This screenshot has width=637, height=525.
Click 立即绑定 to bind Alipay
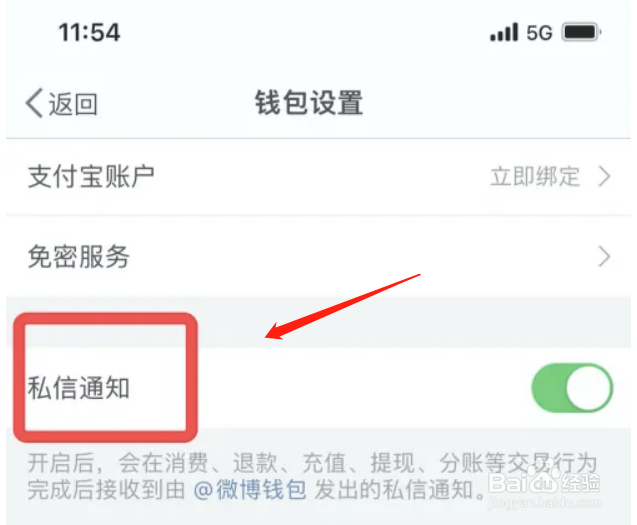click(535, 176)
